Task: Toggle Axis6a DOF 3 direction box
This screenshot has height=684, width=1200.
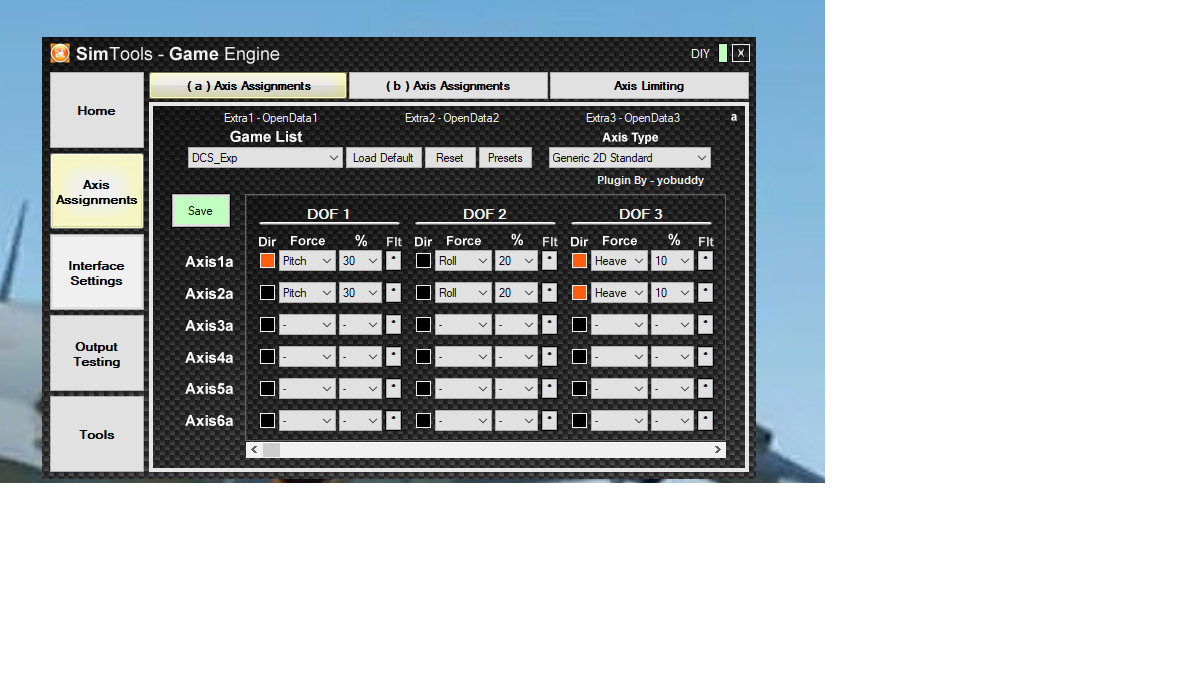Action: (579, 421)
